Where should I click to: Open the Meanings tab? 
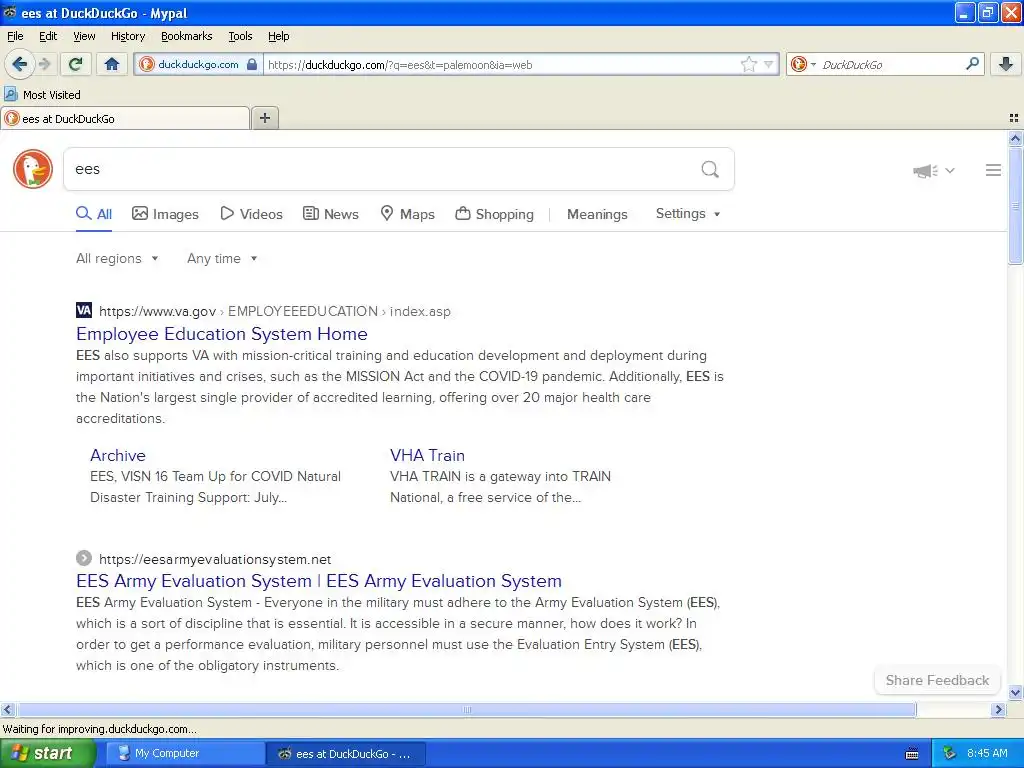click(x=597, y=214)
